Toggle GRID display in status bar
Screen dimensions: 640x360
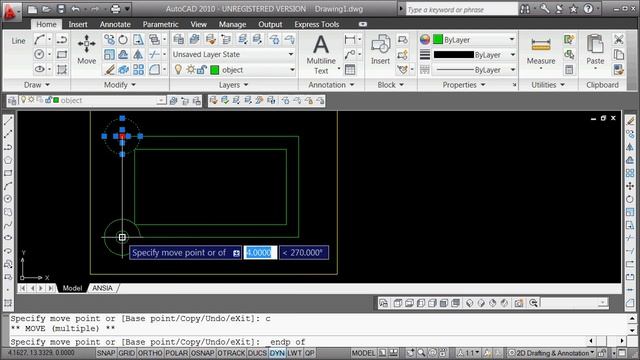(127, 353)
